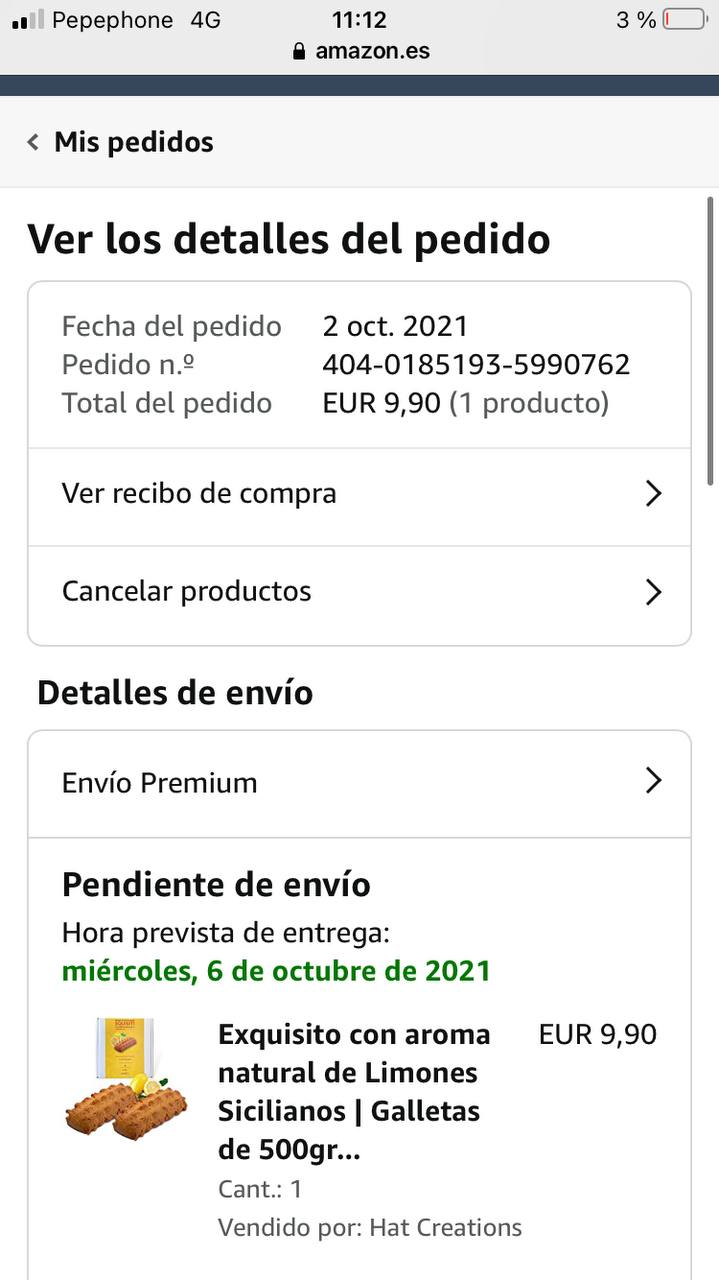Tap order number 404-0185193-5990762

476,364
